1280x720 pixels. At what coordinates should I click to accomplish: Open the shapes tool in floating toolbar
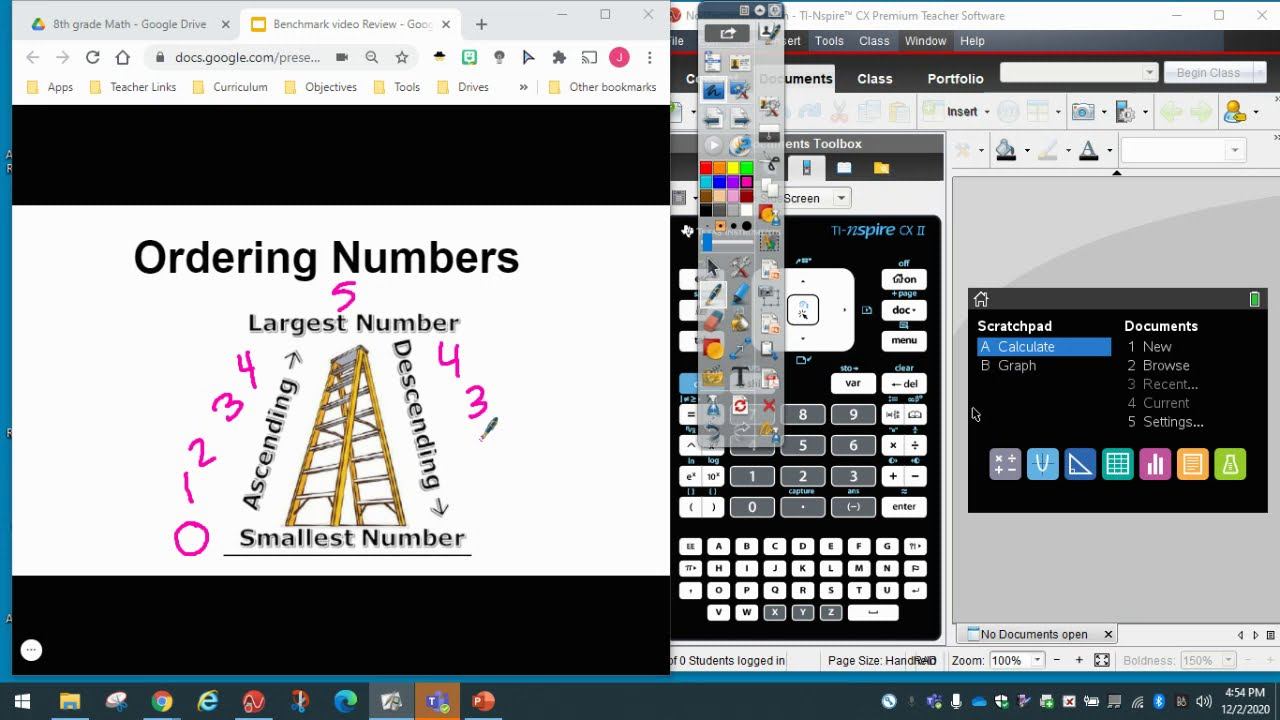coord(712,349)
